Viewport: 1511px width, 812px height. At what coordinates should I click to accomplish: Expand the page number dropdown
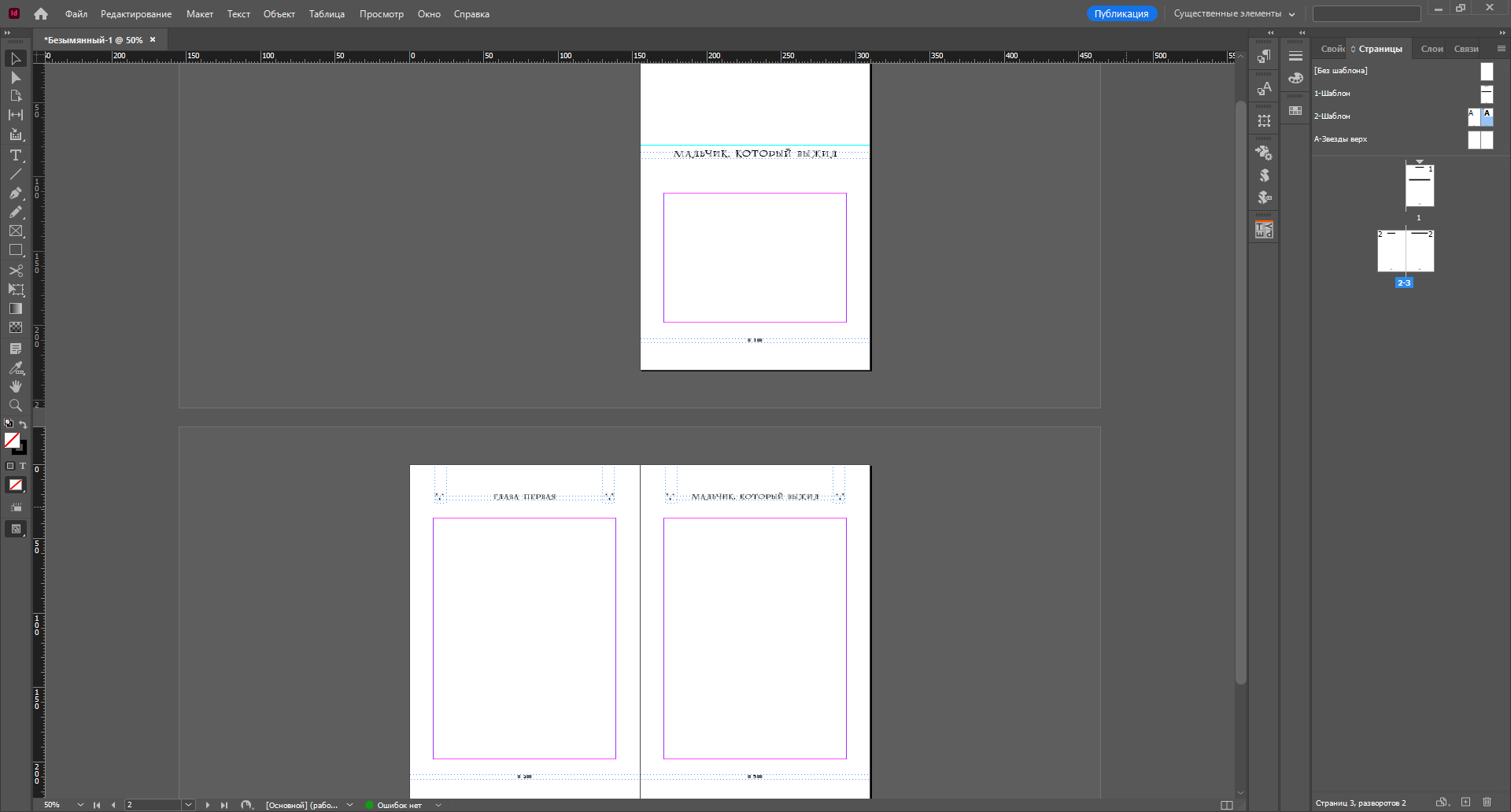point(188,805)
